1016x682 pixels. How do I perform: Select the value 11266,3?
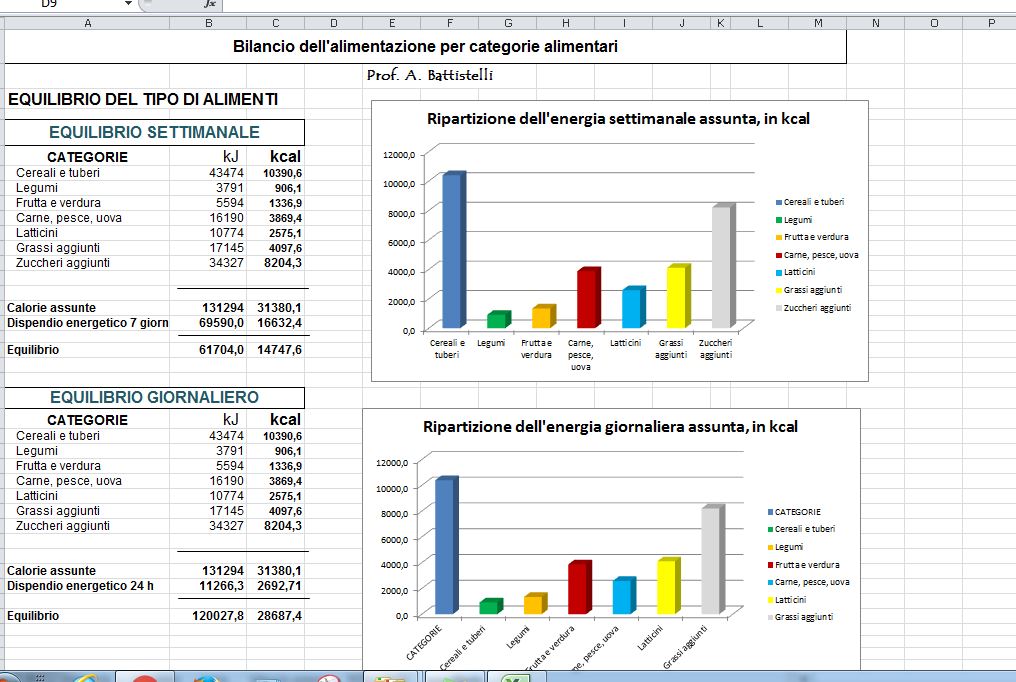(221, 585)
